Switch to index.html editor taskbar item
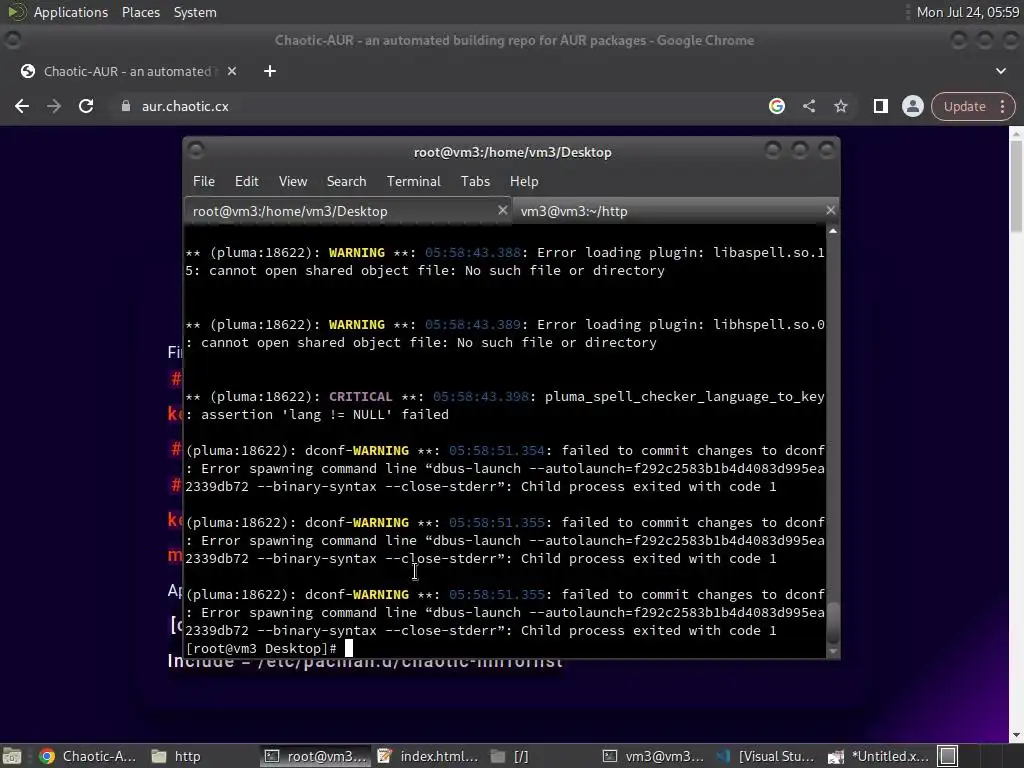Screen dimensions: 1024x768 [x=428, y=756]
